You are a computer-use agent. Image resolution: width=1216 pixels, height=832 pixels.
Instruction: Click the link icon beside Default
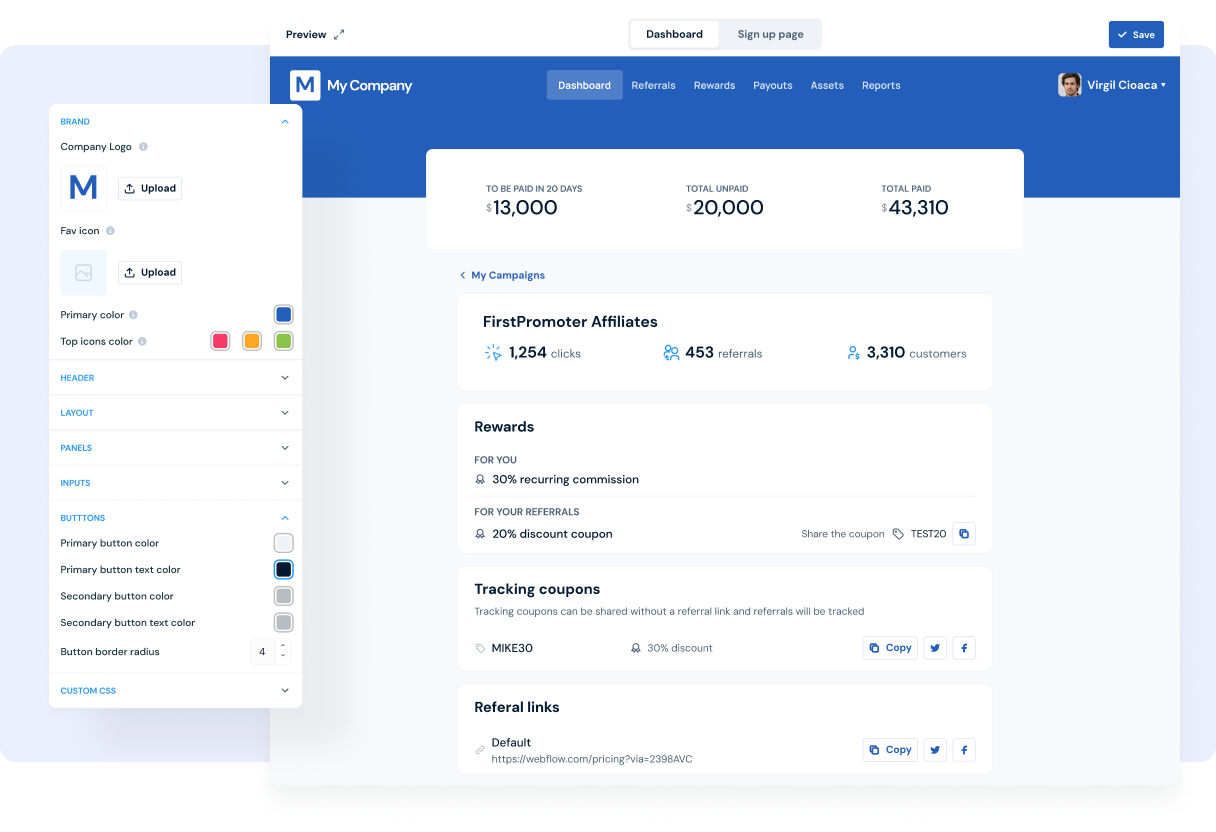[480, 750]
